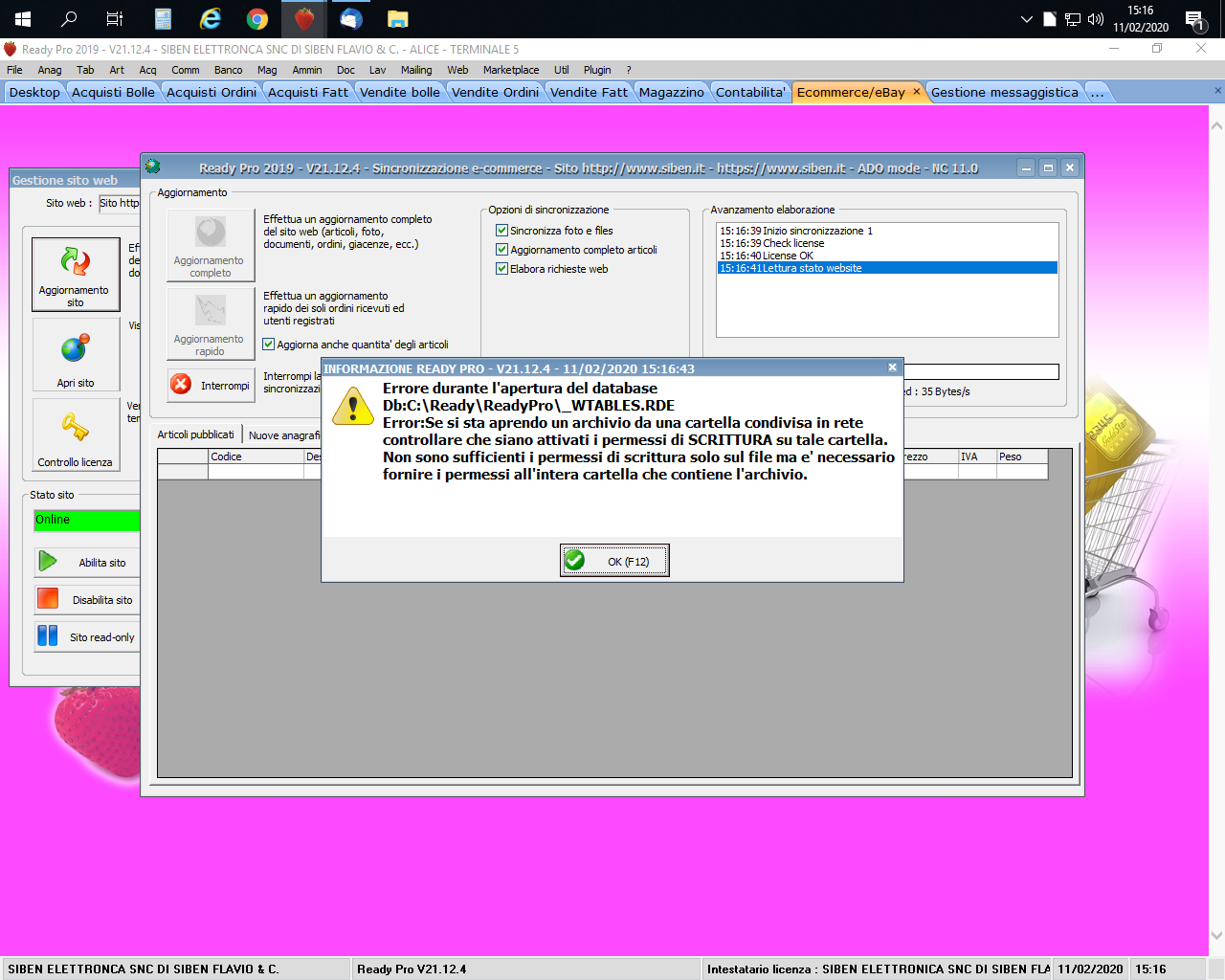Toggle Aggiornamento completo articoli checkbox

tap(501, 250)
